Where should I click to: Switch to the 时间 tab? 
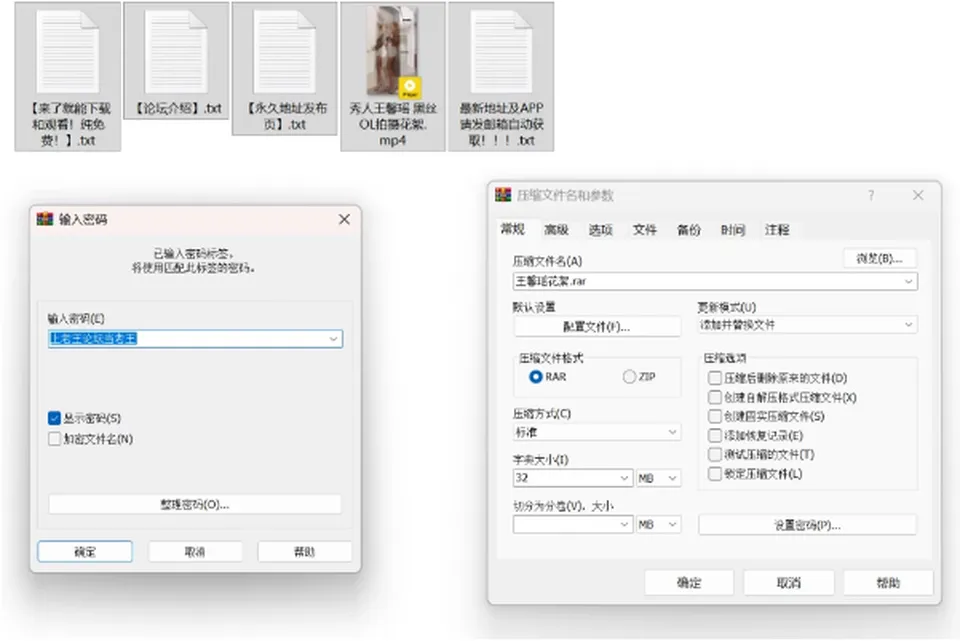click(733, 230)
